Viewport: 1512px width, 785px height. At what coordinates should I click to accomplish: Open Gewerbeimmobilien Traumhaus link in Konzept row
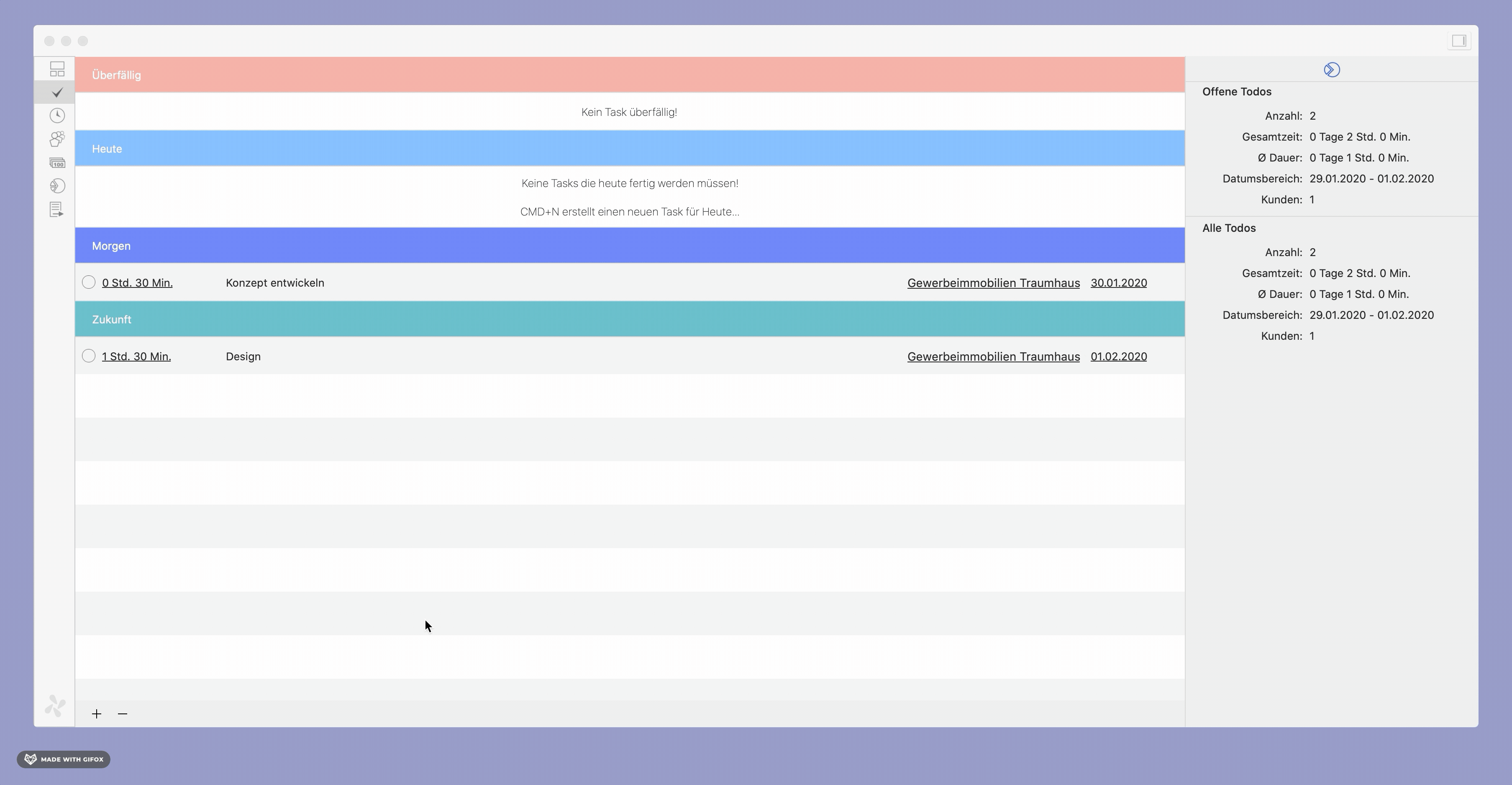coord(994,283)
